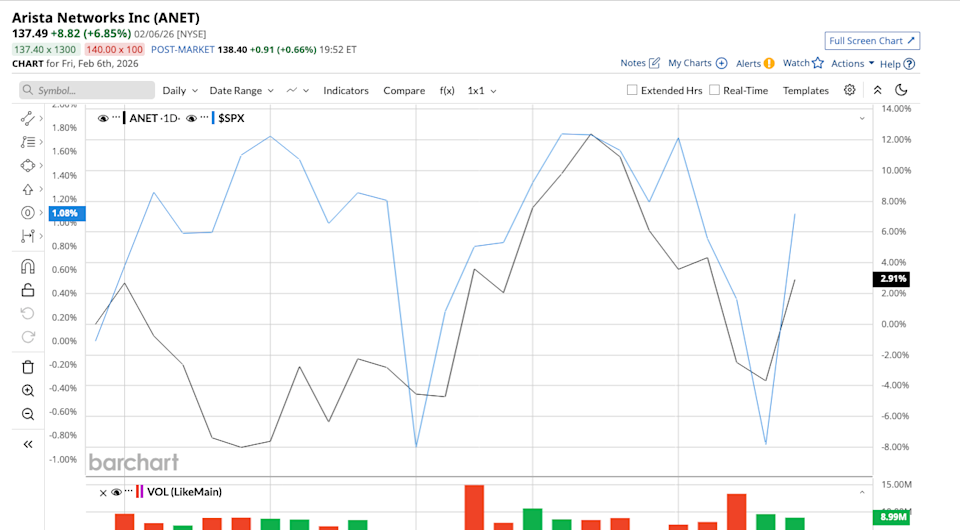Click the undo arrow icon

[x=28, y=313]
